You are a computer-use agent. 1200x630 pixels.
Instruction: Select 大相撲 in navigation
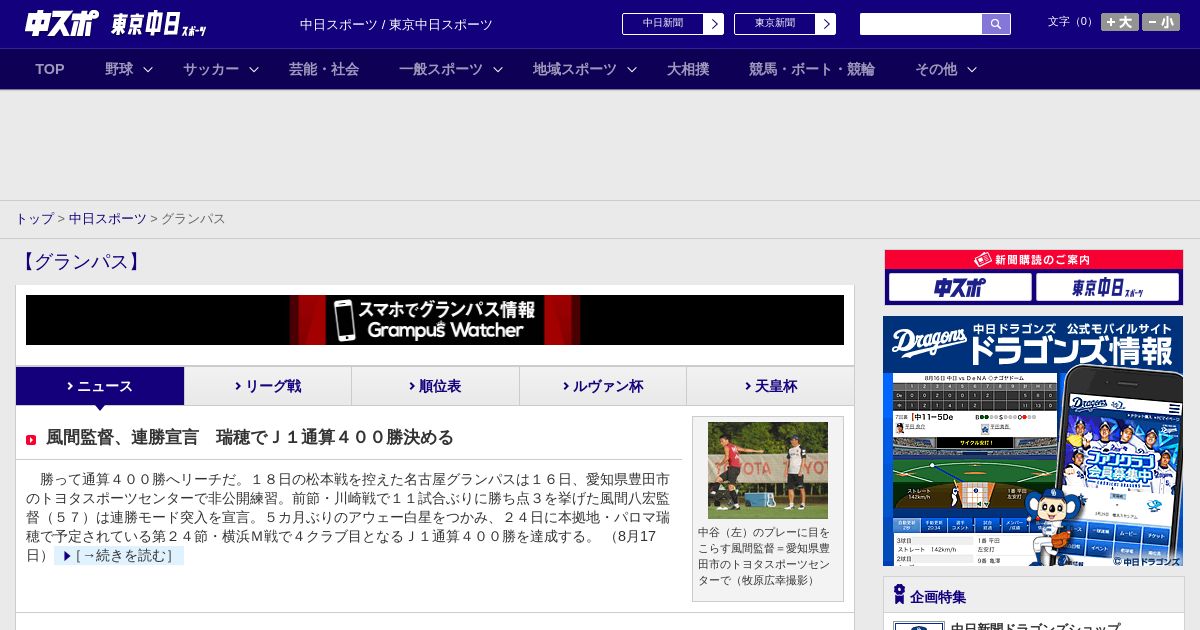(688, 69)
